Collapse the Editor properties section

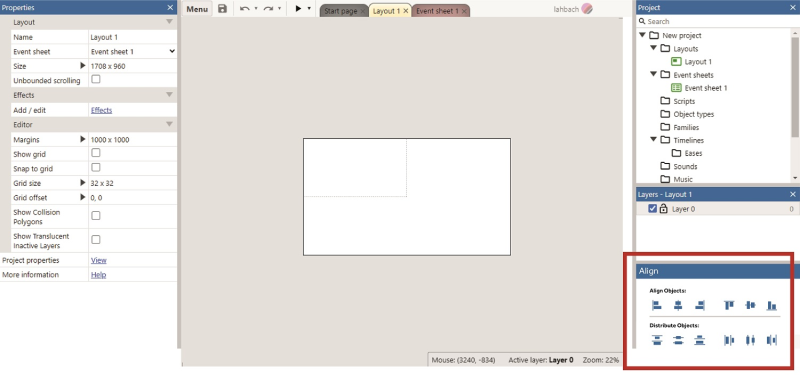tap(169, 124)
